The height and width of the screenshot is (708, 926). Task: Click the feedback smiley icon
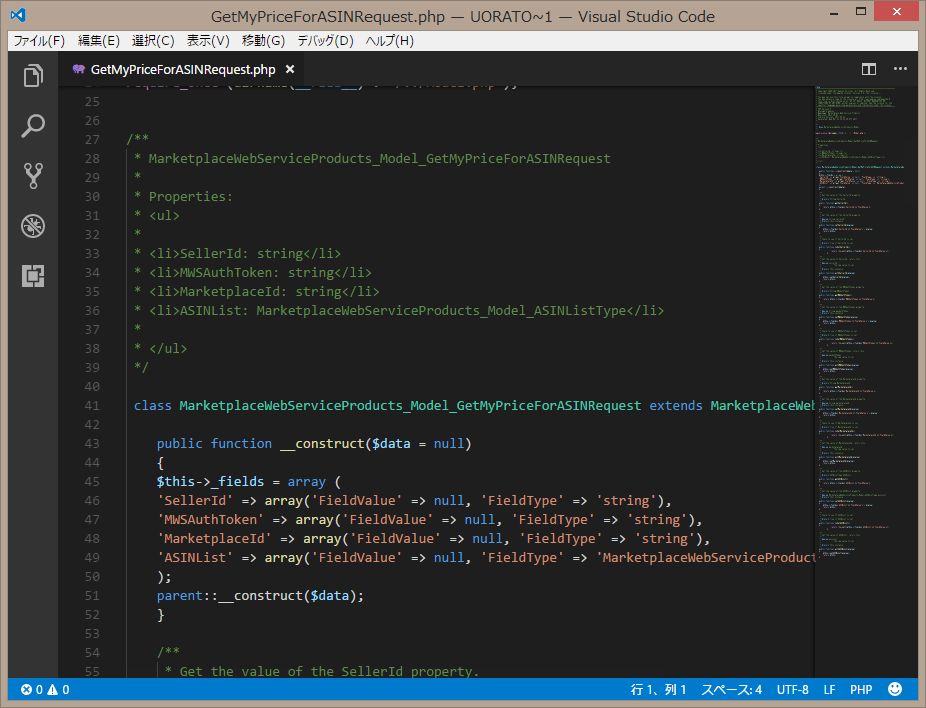895,689
